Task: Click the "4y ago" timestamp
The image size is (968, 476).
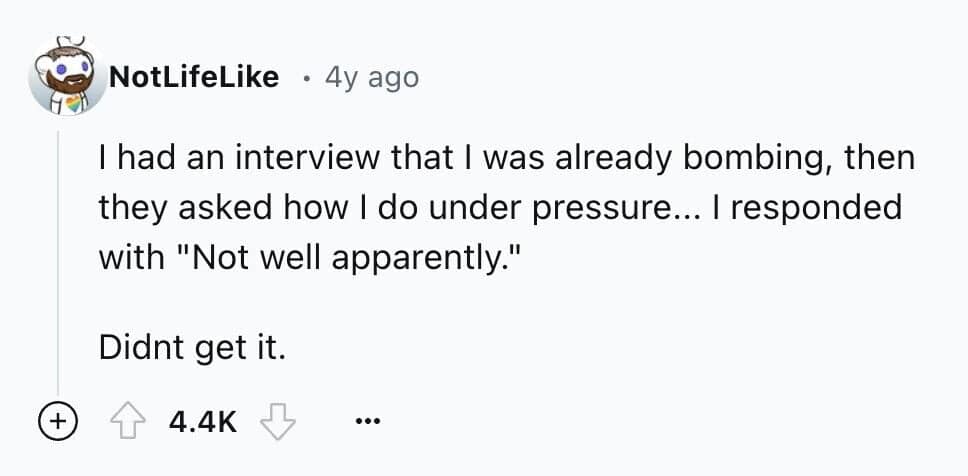Action: (x=372, y=77)
